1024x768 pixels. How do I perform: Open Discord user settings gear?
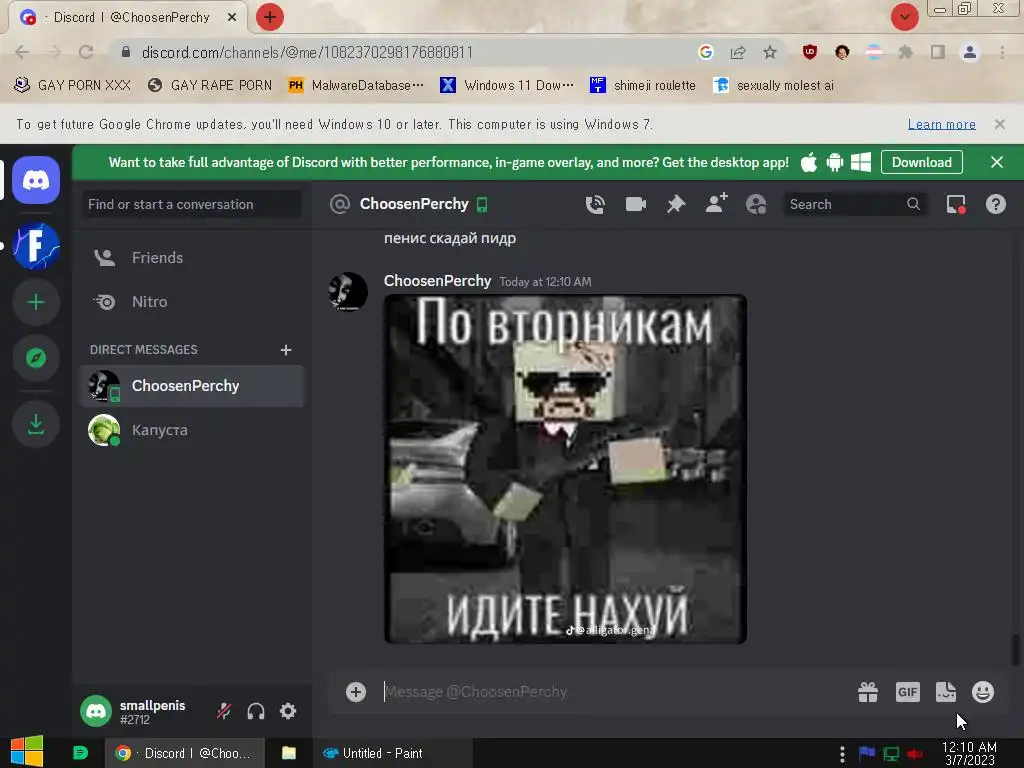(x=288, y=711)
